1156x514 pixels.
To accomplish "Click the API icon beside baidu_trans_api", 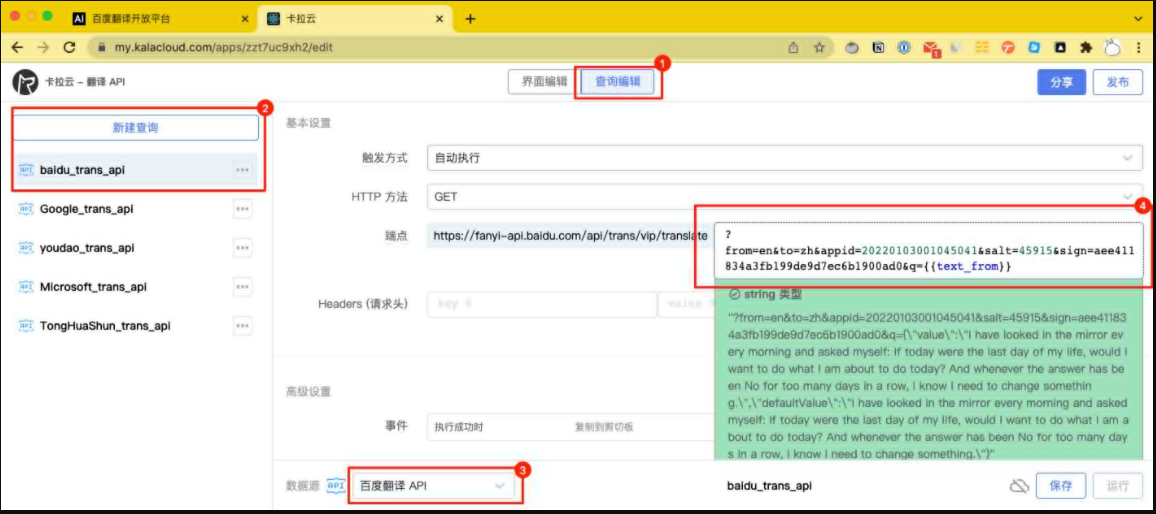I will tap(26, 170).
